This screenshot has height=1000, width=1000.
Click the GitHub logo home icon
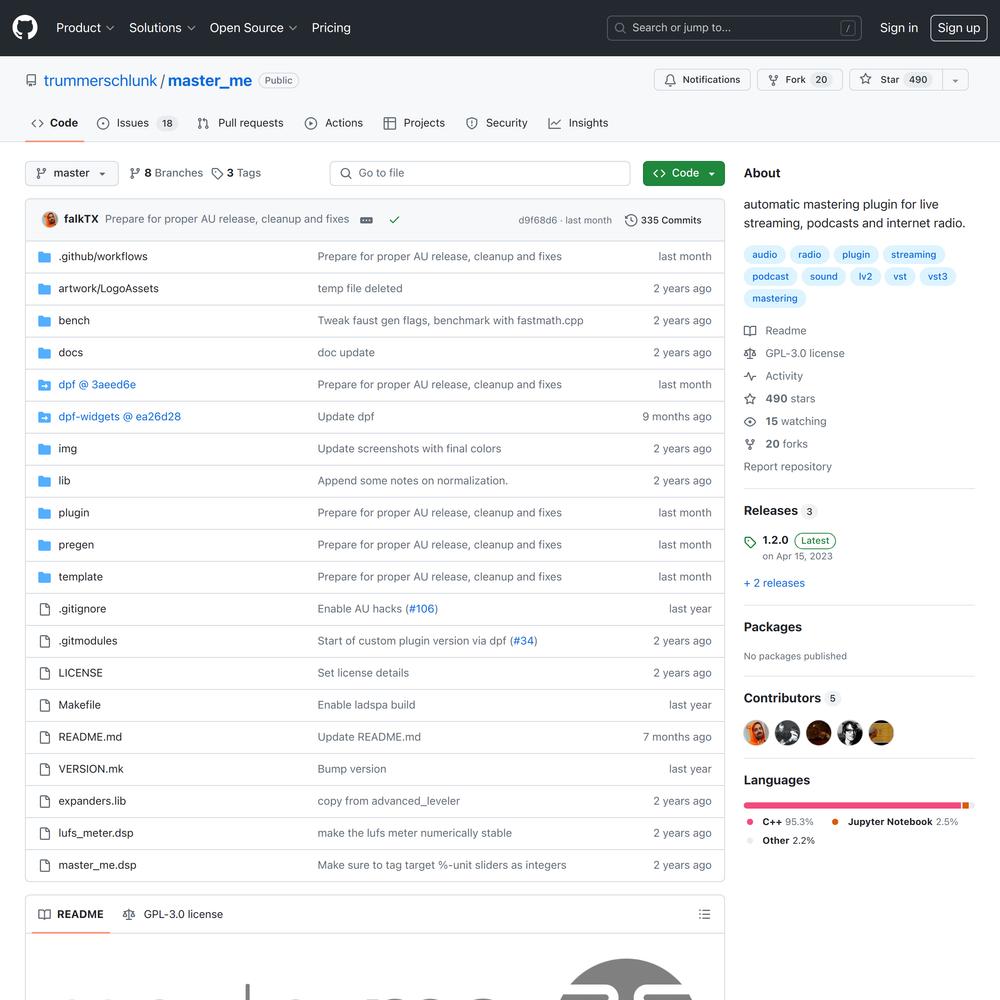pyautogui.click(x=25, y=28)
